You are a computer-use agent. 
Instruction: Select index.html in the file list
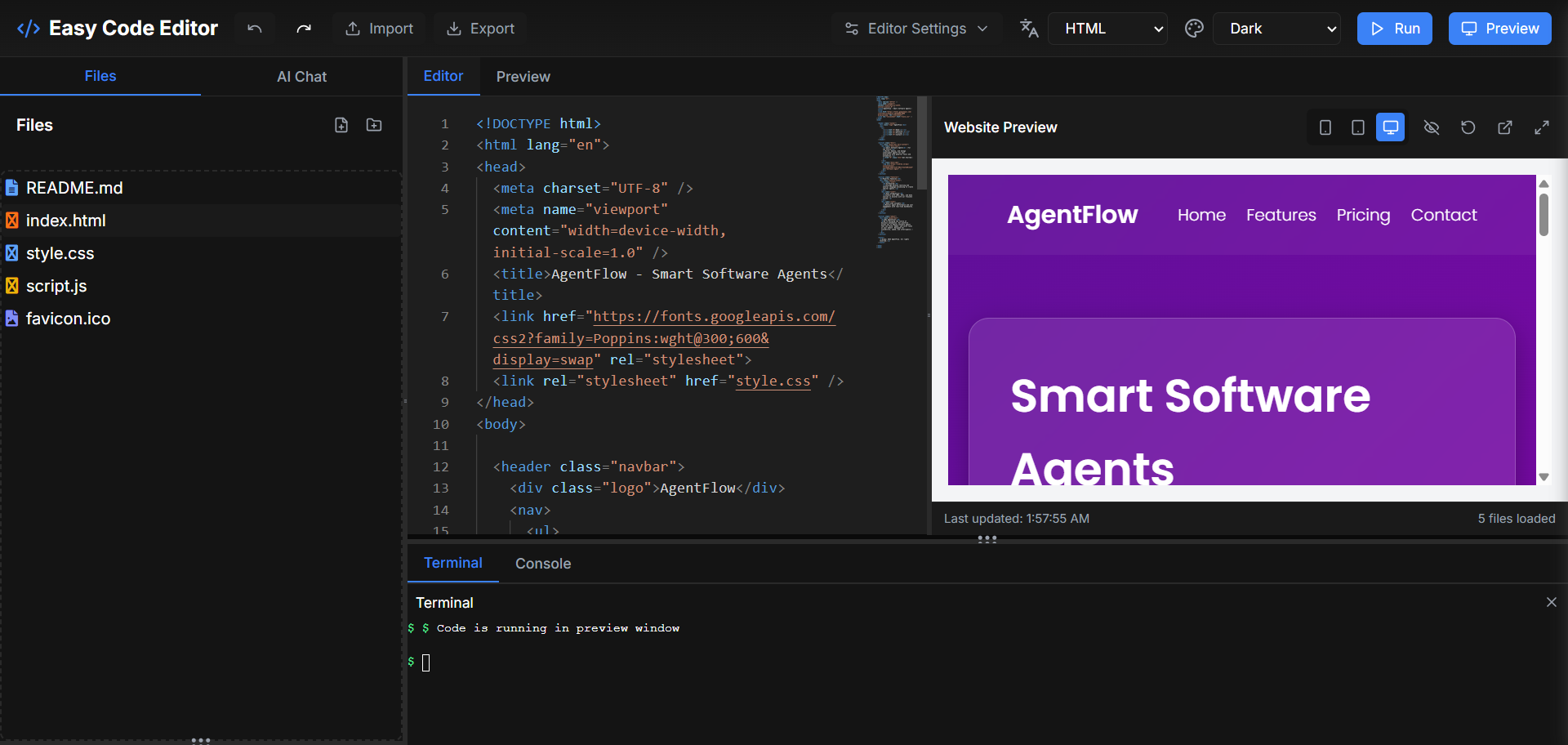201,221
